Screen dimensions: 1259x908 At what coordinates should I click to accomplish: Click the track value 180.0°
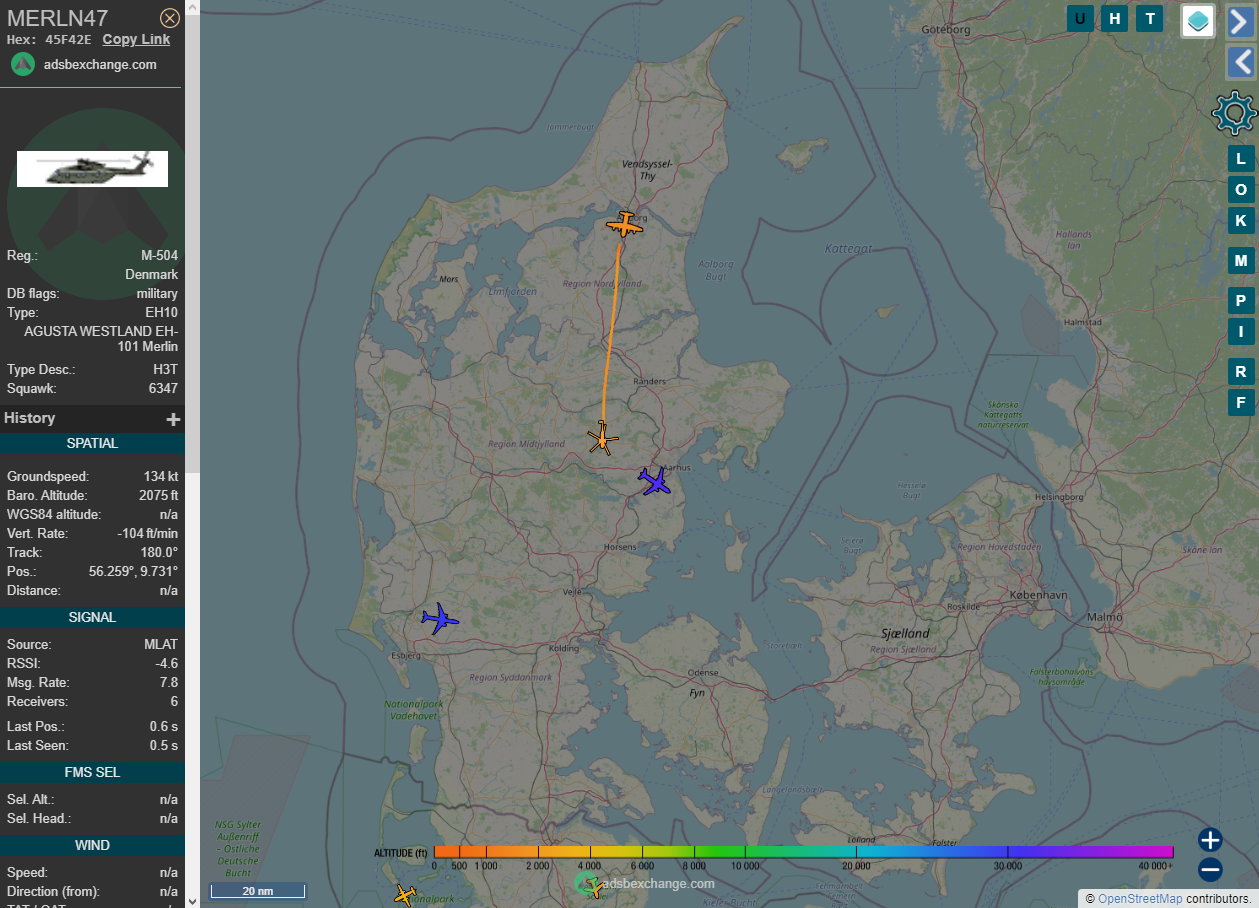tap(161, 553)
